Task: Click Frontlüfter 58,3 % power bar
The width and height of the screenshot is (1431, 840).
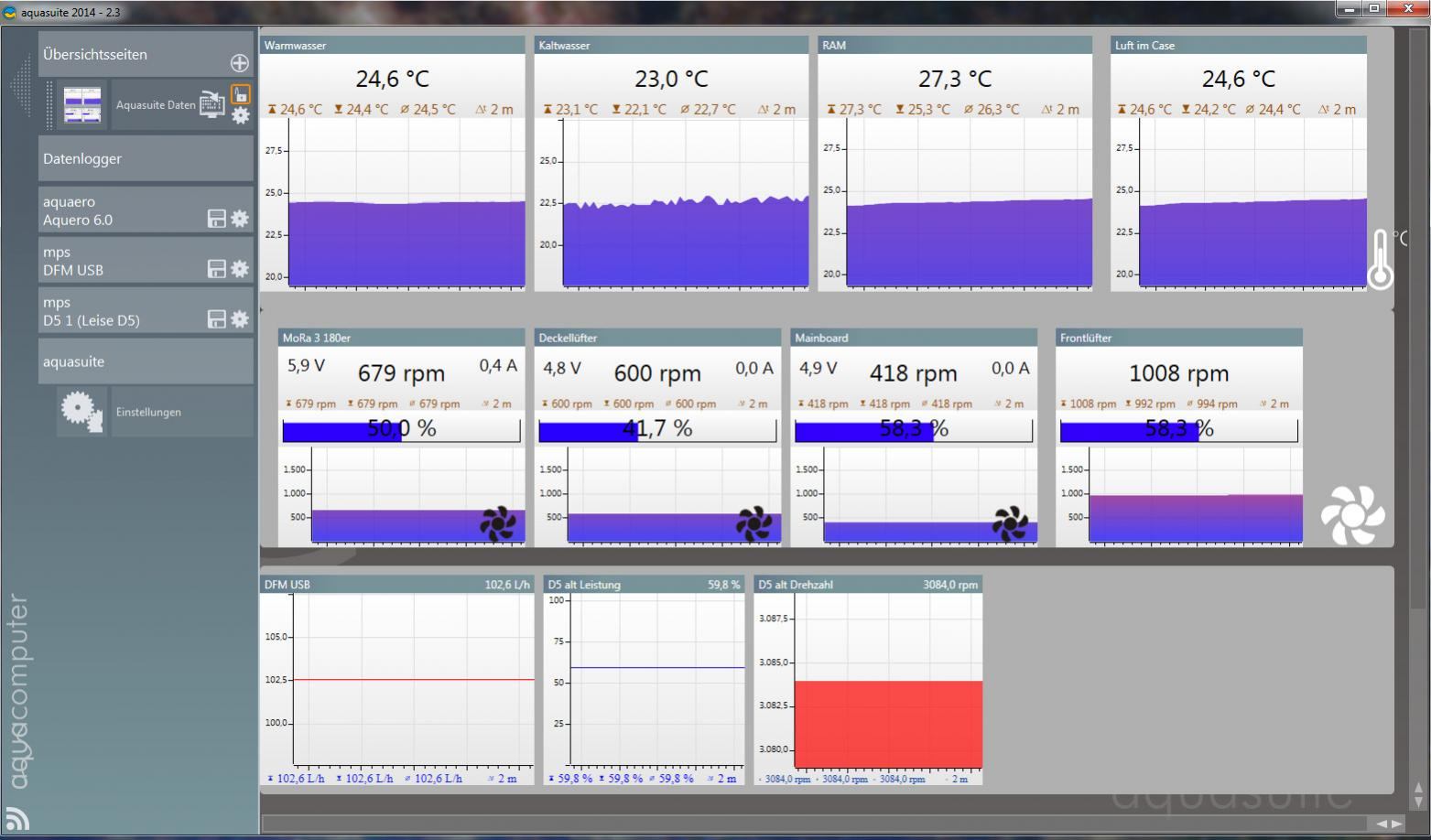Action: 1178,430
